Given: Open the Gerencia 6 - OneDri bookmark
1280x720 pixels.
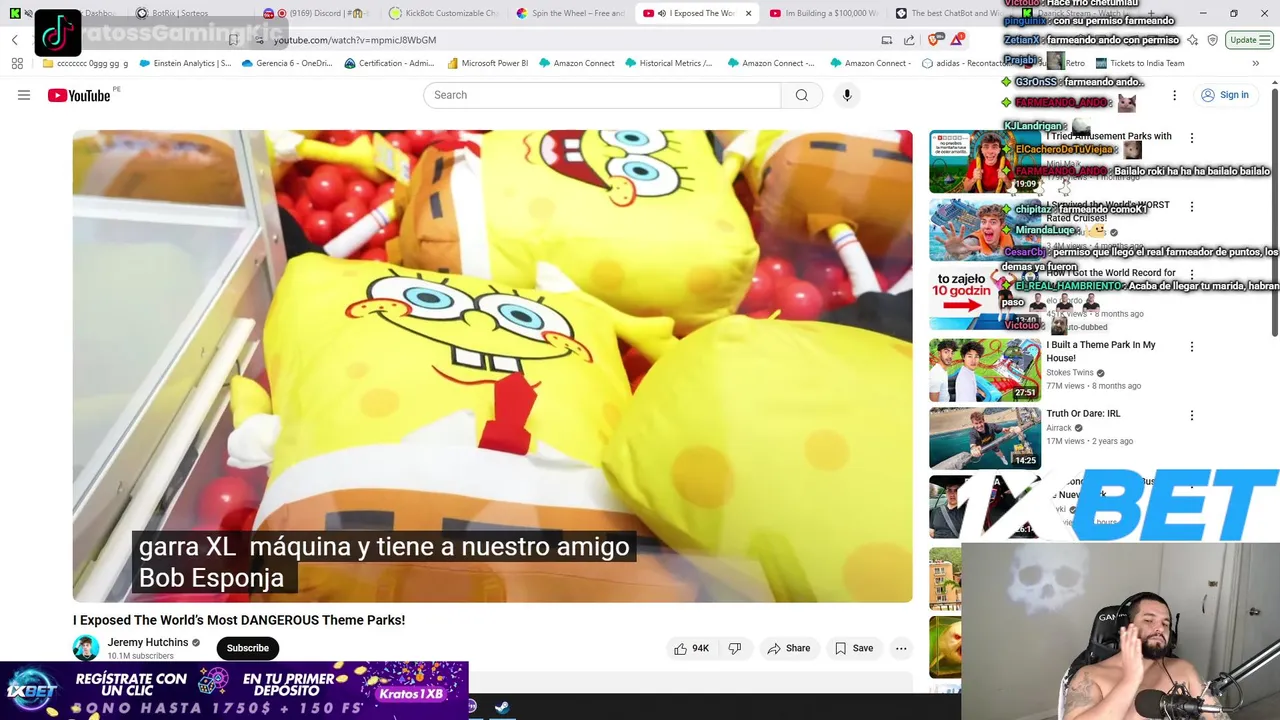Looking at the screenshot, I should 287,63.
